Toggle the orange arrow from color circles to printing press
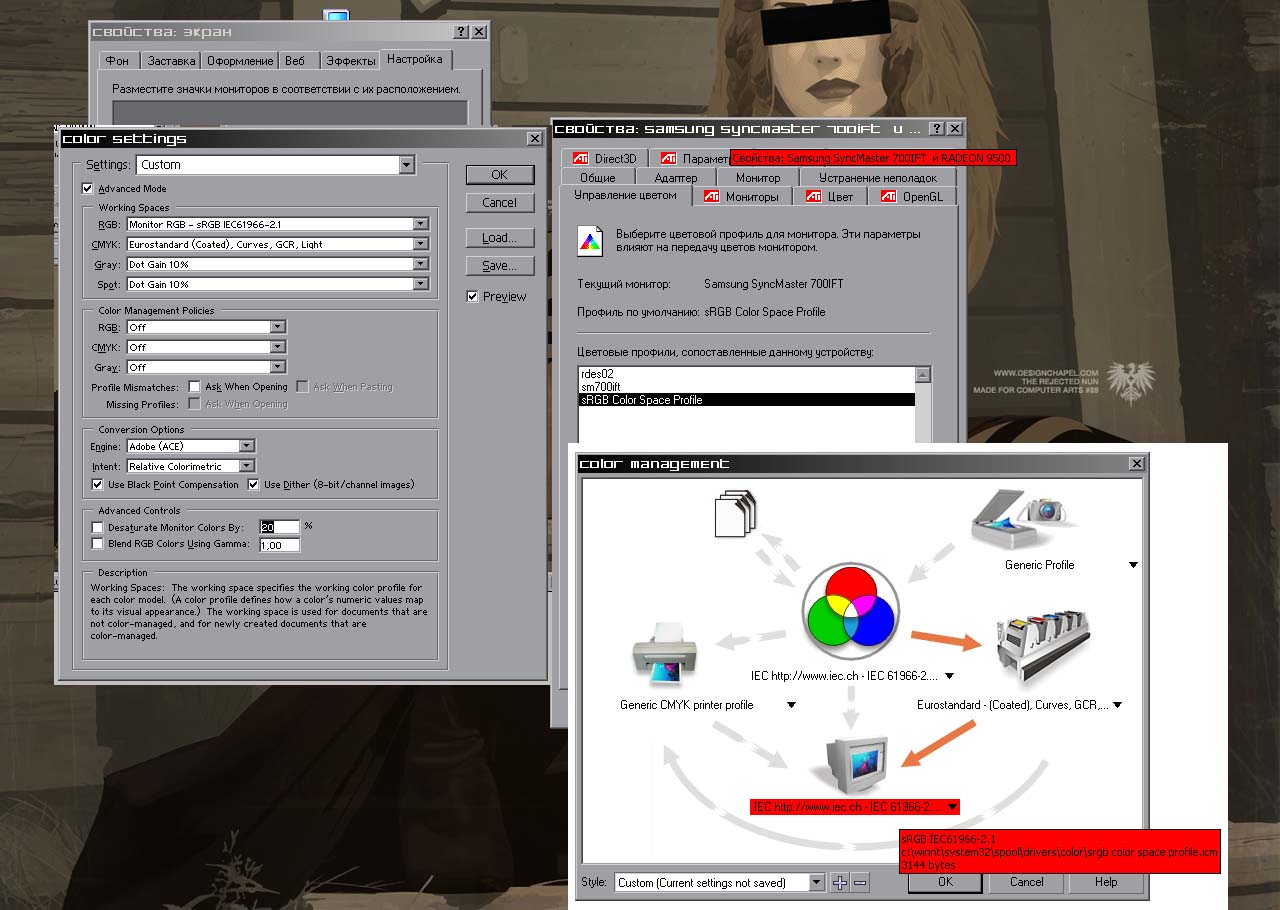 coord(944,640)
